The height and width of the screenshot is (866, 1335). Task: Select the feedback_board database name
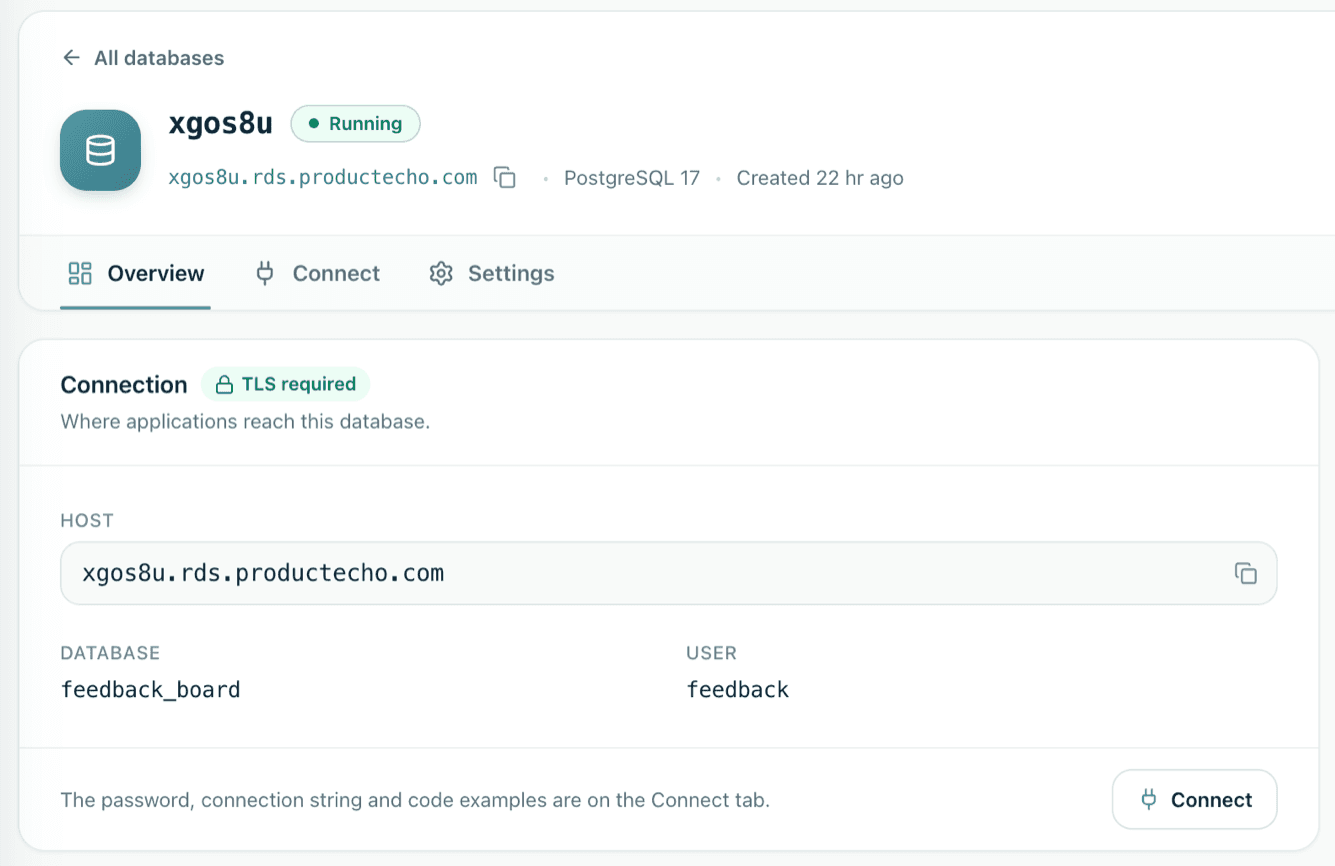(x=151, y=689)
